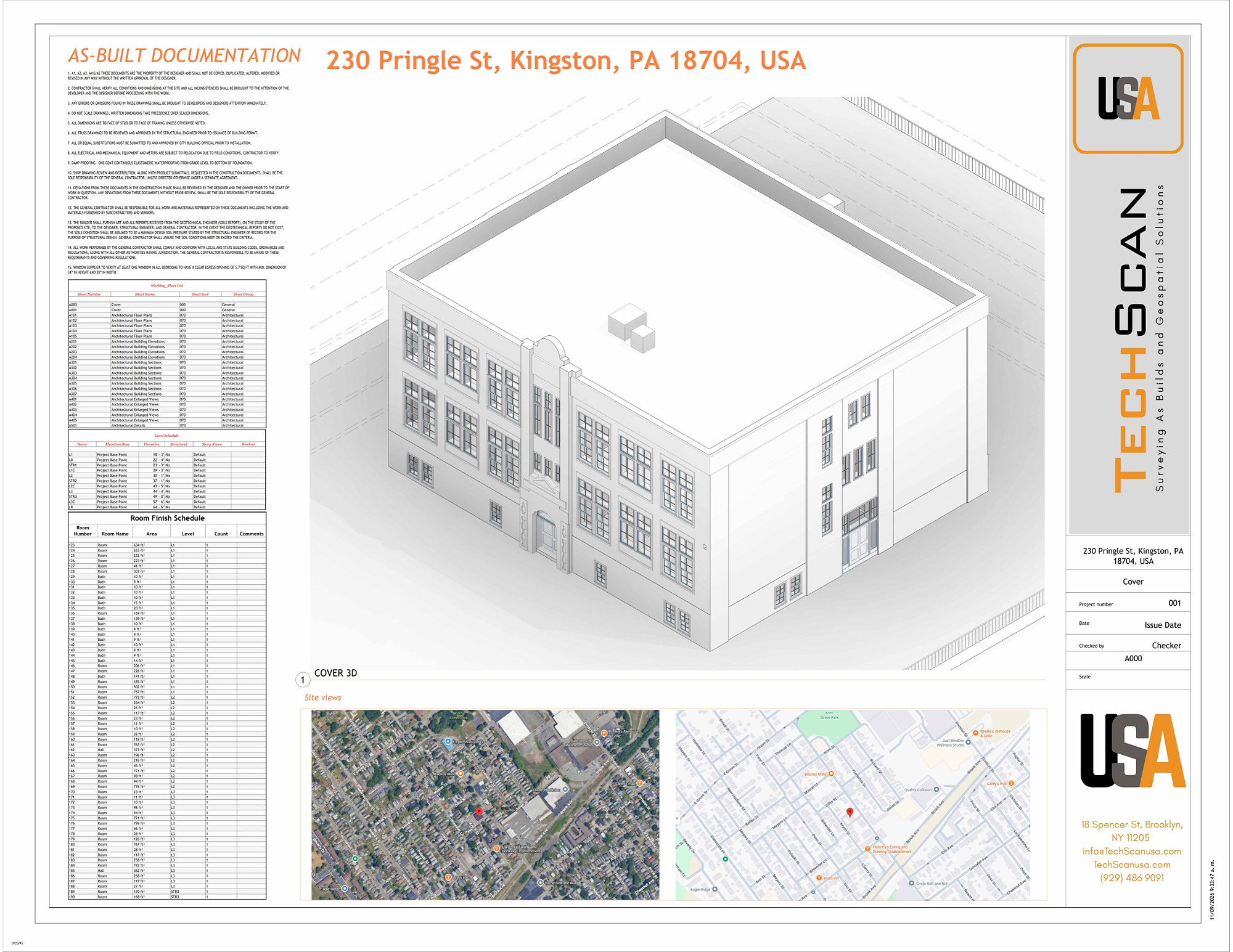This screenshot has height=952, width=1233.
Task: Click the Sheet Group column header
Action: (x=244, y=295)
